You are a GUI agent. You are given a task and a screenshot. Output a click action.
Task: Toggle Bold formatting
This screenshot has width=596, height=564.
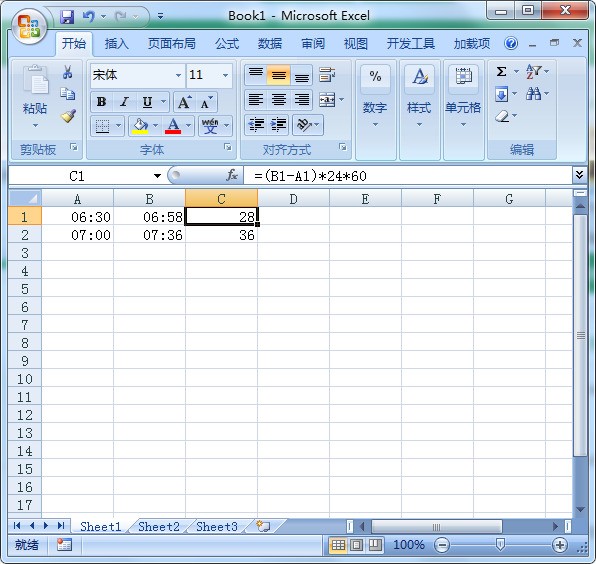point(101,102)
